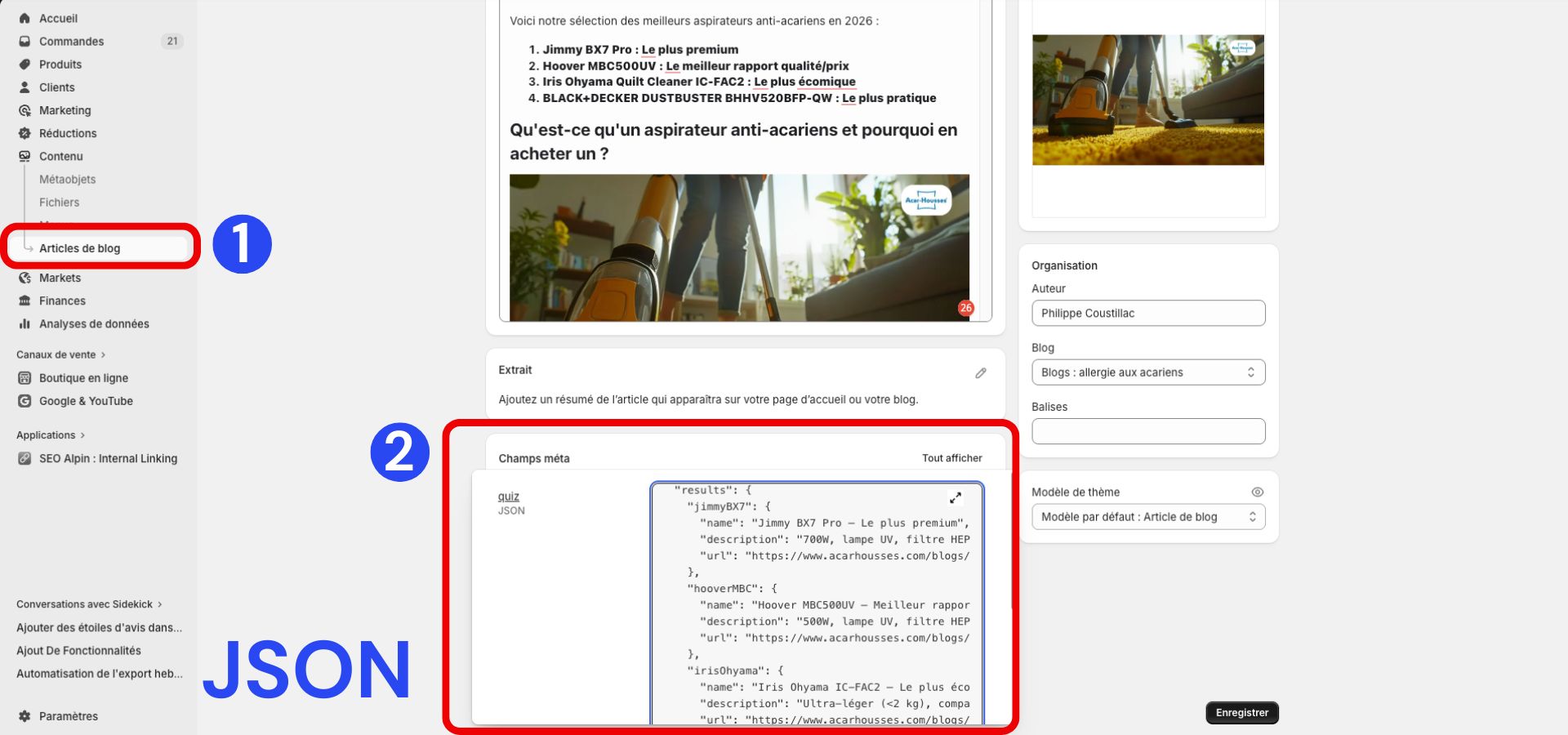Open the Accueil home icon

pyautogui.click(x=24, y=18)
